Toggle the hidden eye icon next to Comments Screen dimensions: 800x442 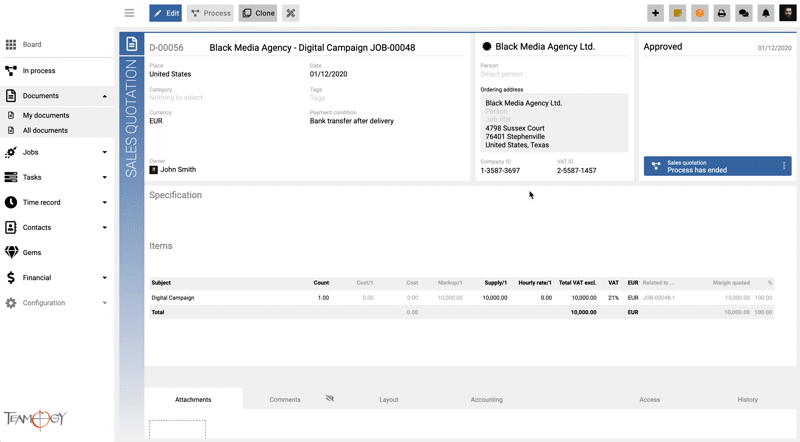point(330,398)
